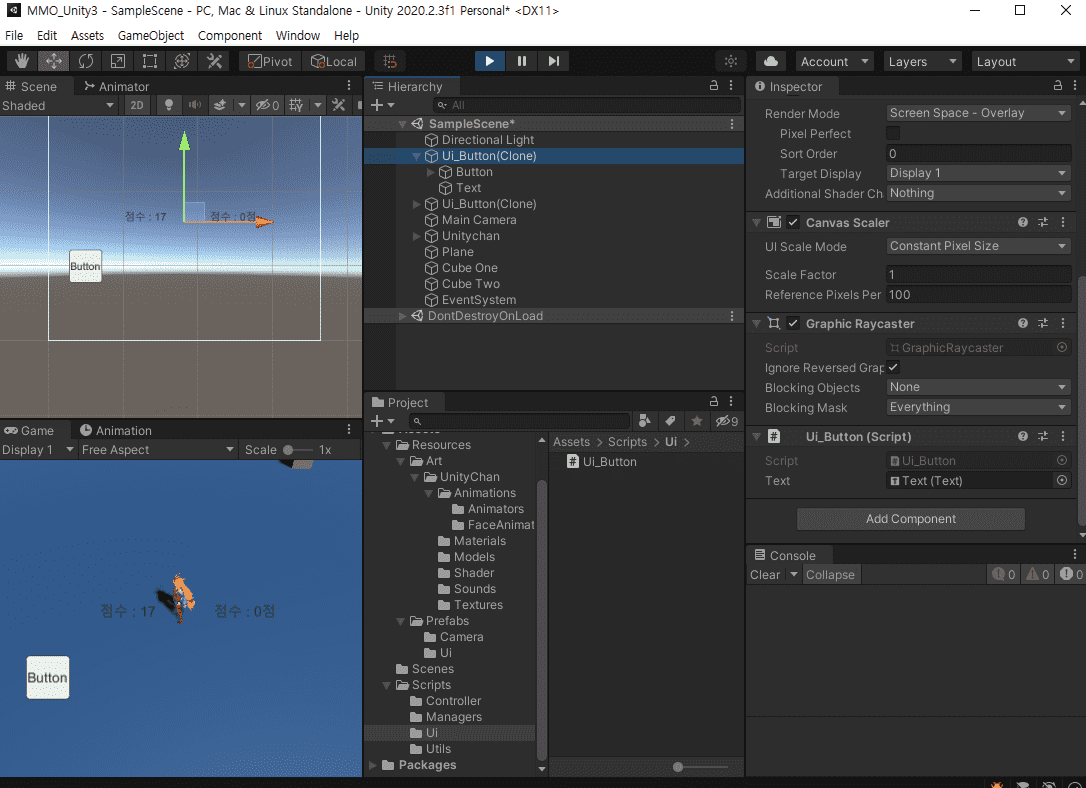Toggle grid snapping in the main toolbar
Viewport: 1086px width, 788px height.
click(390, 61)
